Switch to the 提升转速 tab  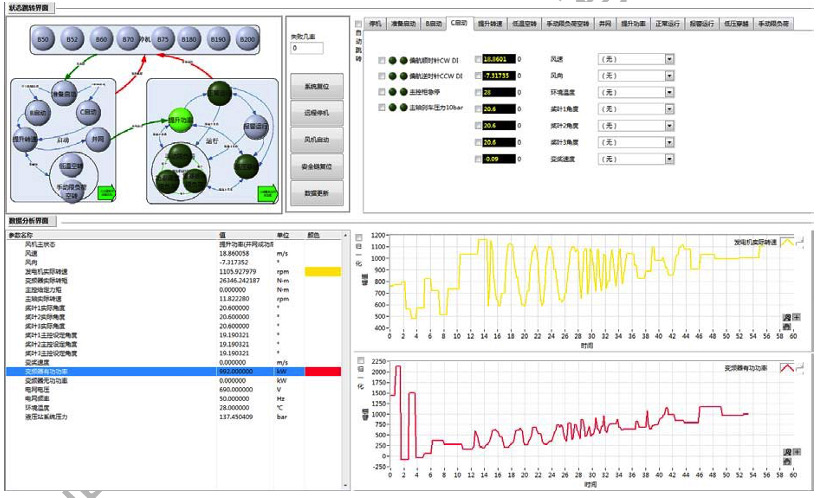point(491,22)
